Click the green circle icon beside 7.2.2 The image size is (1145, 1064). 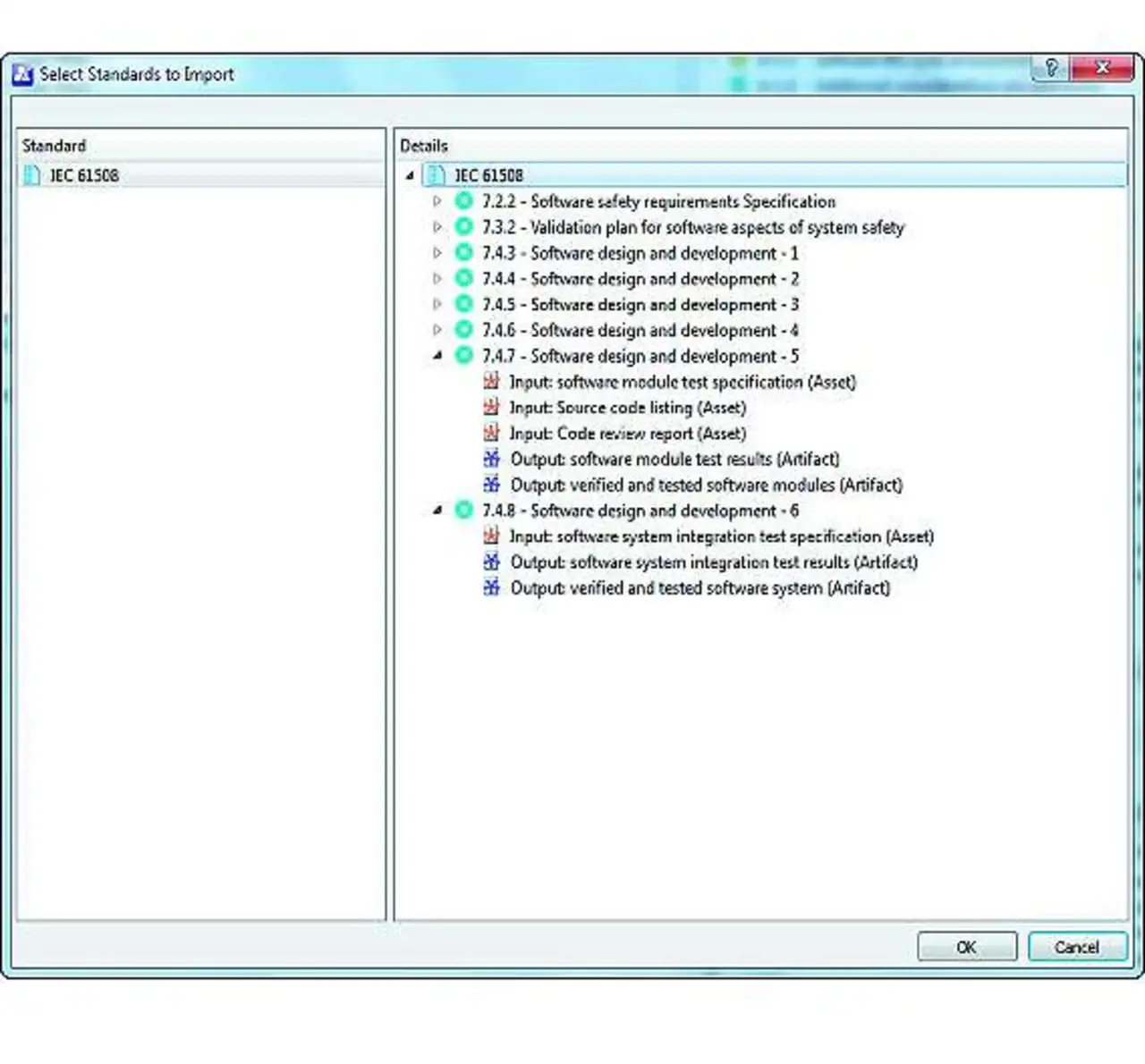[463, 201]
